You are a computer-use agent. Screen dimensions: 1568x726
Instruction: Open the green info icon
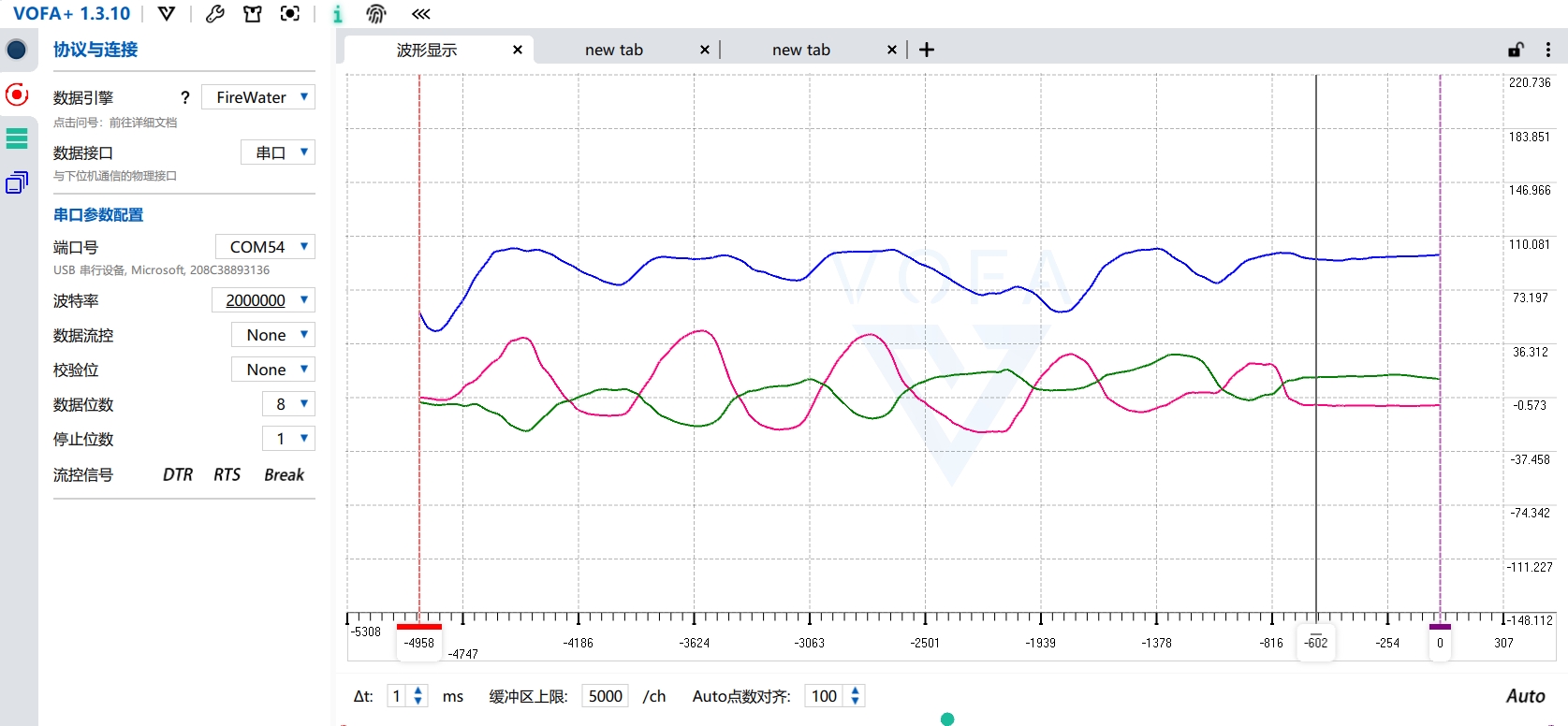click(x=337, y=14)
